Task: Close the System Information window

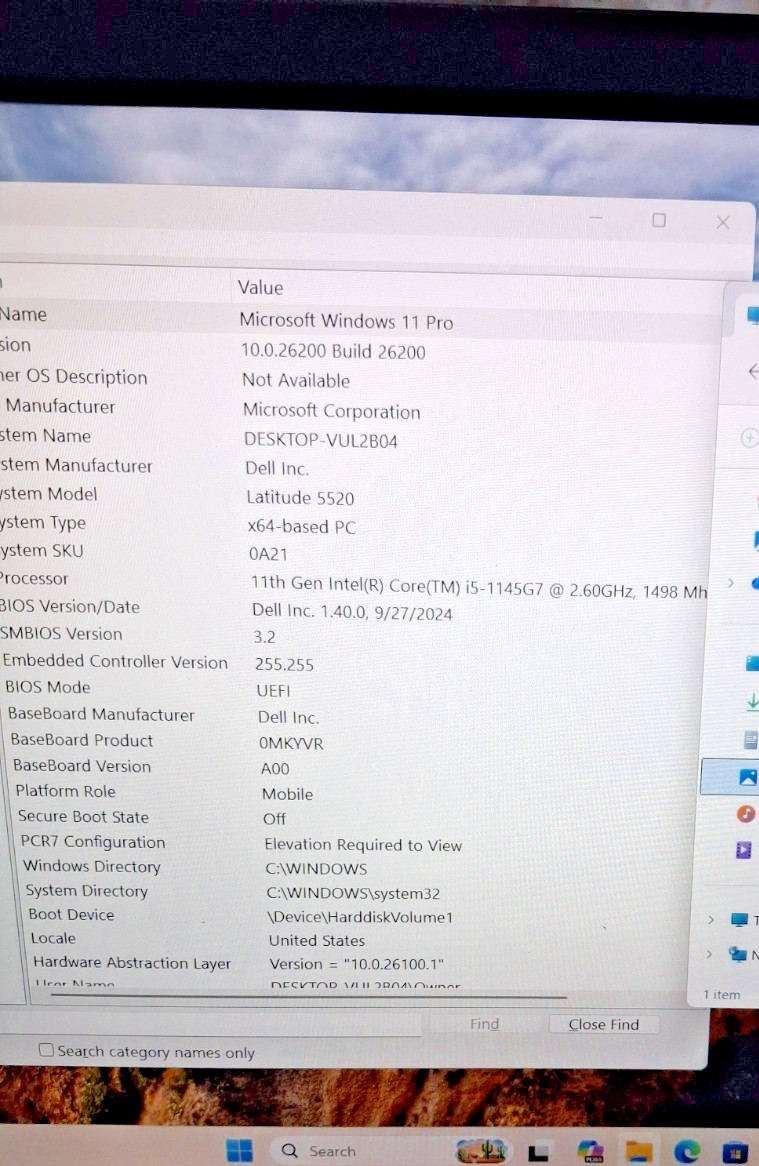Action: click(723, 222)
